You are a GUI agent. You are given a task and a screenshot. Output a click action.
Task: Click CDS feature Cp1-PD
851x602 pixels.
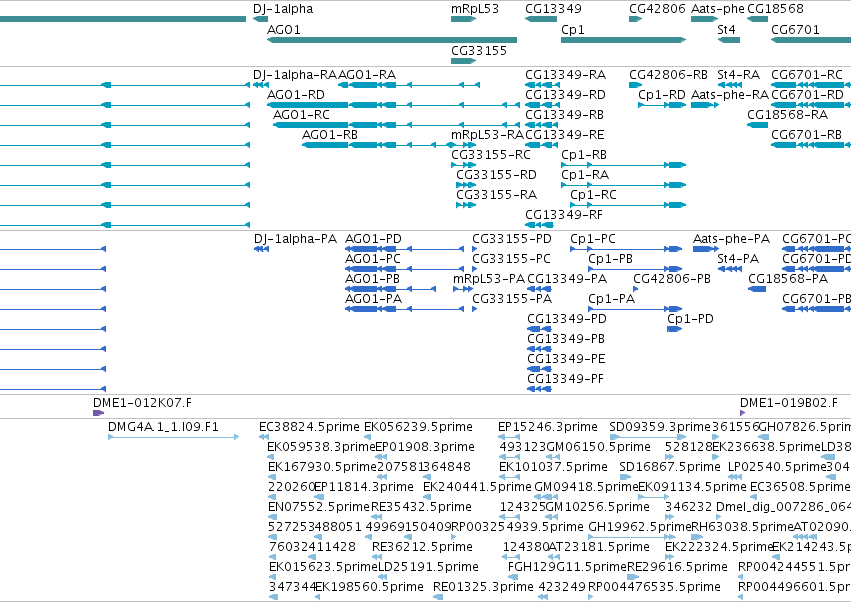(x=675, y=329)
